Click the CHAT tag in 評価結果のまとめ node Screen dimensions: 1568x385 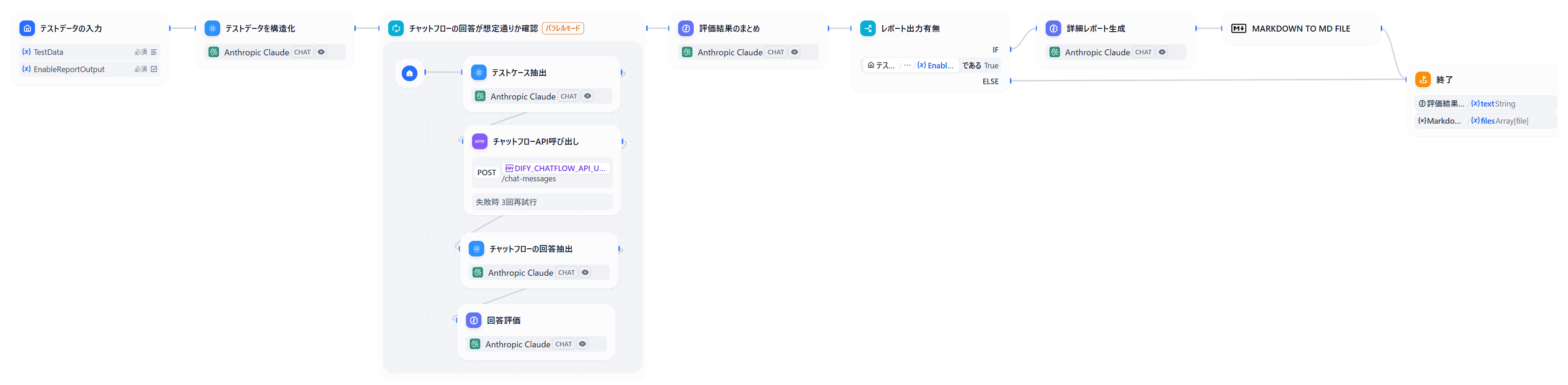coord(776,52)
